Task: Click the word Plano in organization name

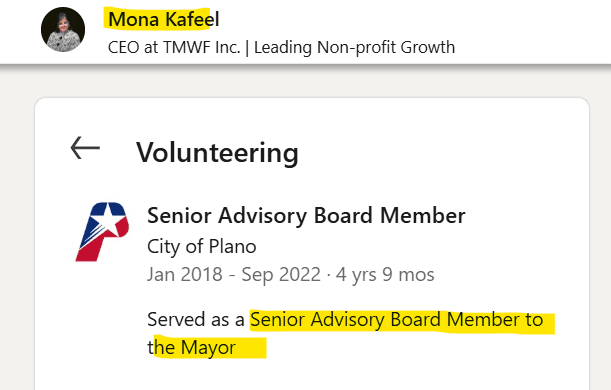Action: 233,247
